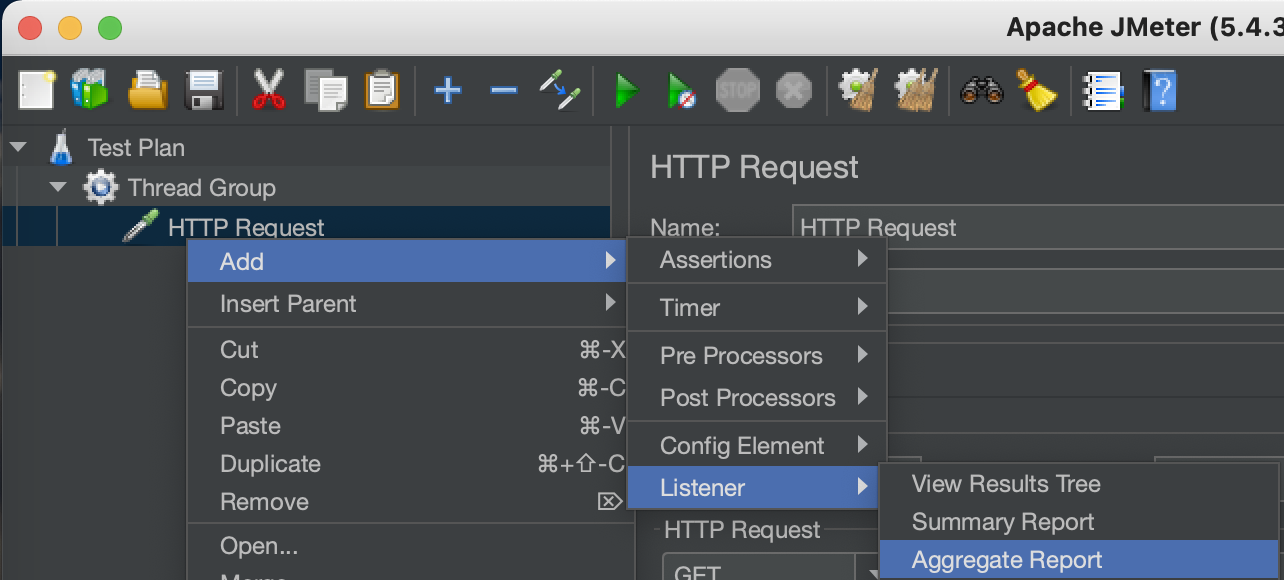Click the Shutdown X icon
The width and height of the screenshot is (1284, 580).
coord(794,91)
